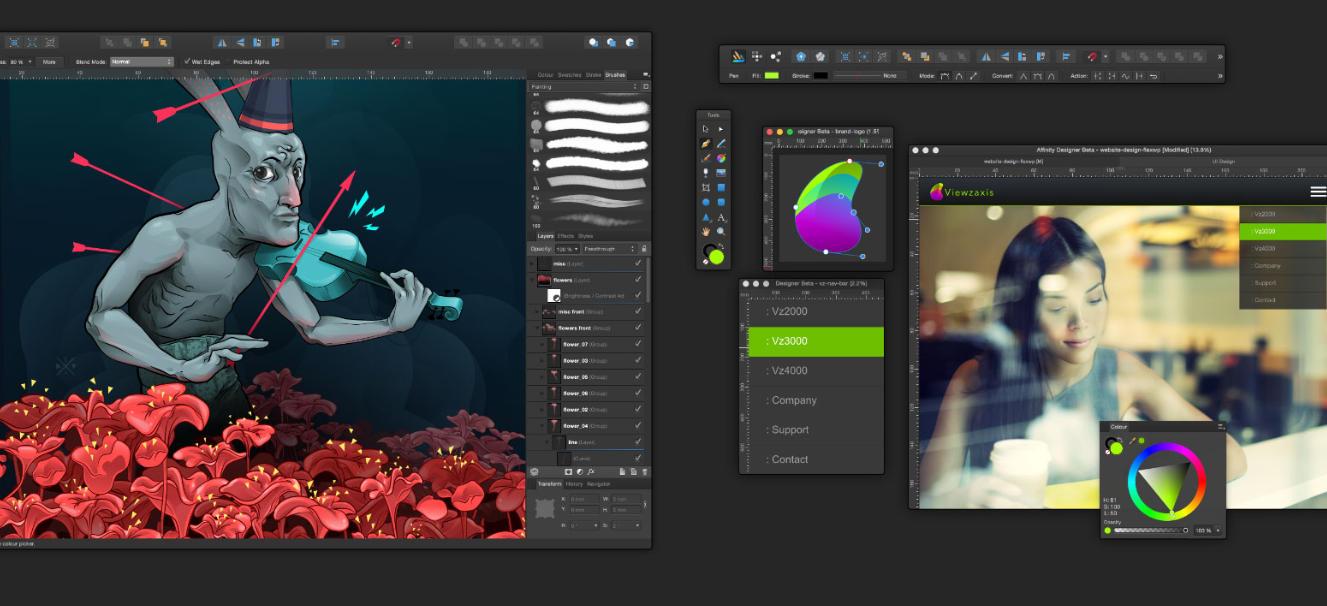Open snapping options arrow in painting window toolbar

click(409, 42)
